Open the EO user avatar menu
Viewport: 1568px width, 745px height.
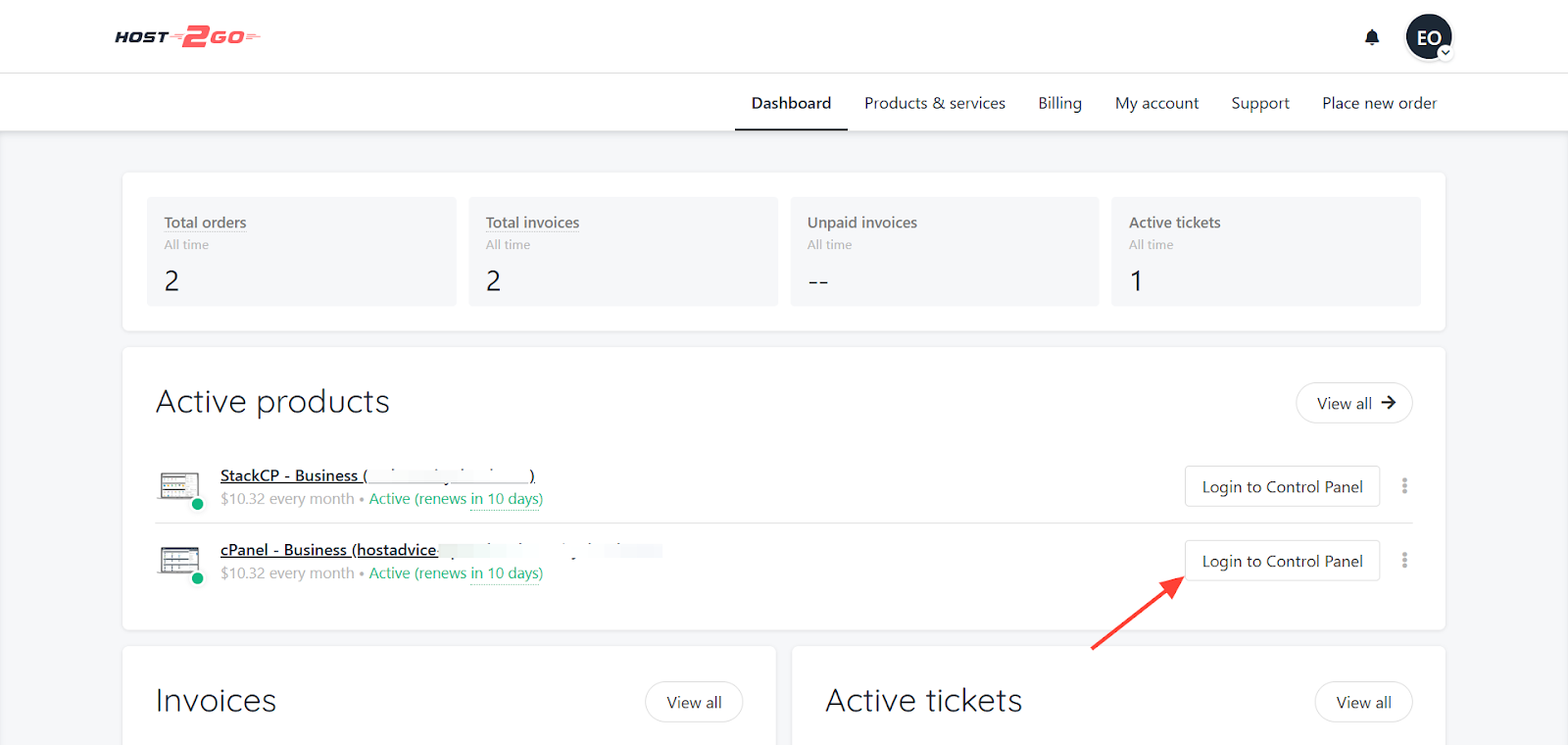[x=1429, y=37]
